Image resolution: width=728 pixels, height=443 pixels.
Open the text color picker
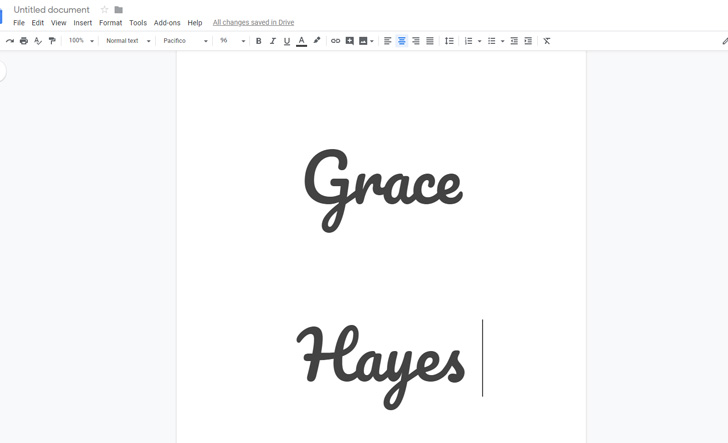pos(301,41)
